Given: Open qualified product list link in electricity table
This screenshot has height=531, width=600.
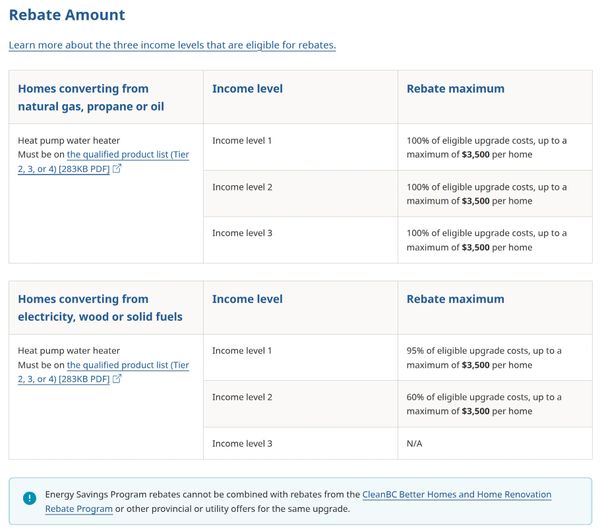Looking at the screenshot, I should point(128,365).
